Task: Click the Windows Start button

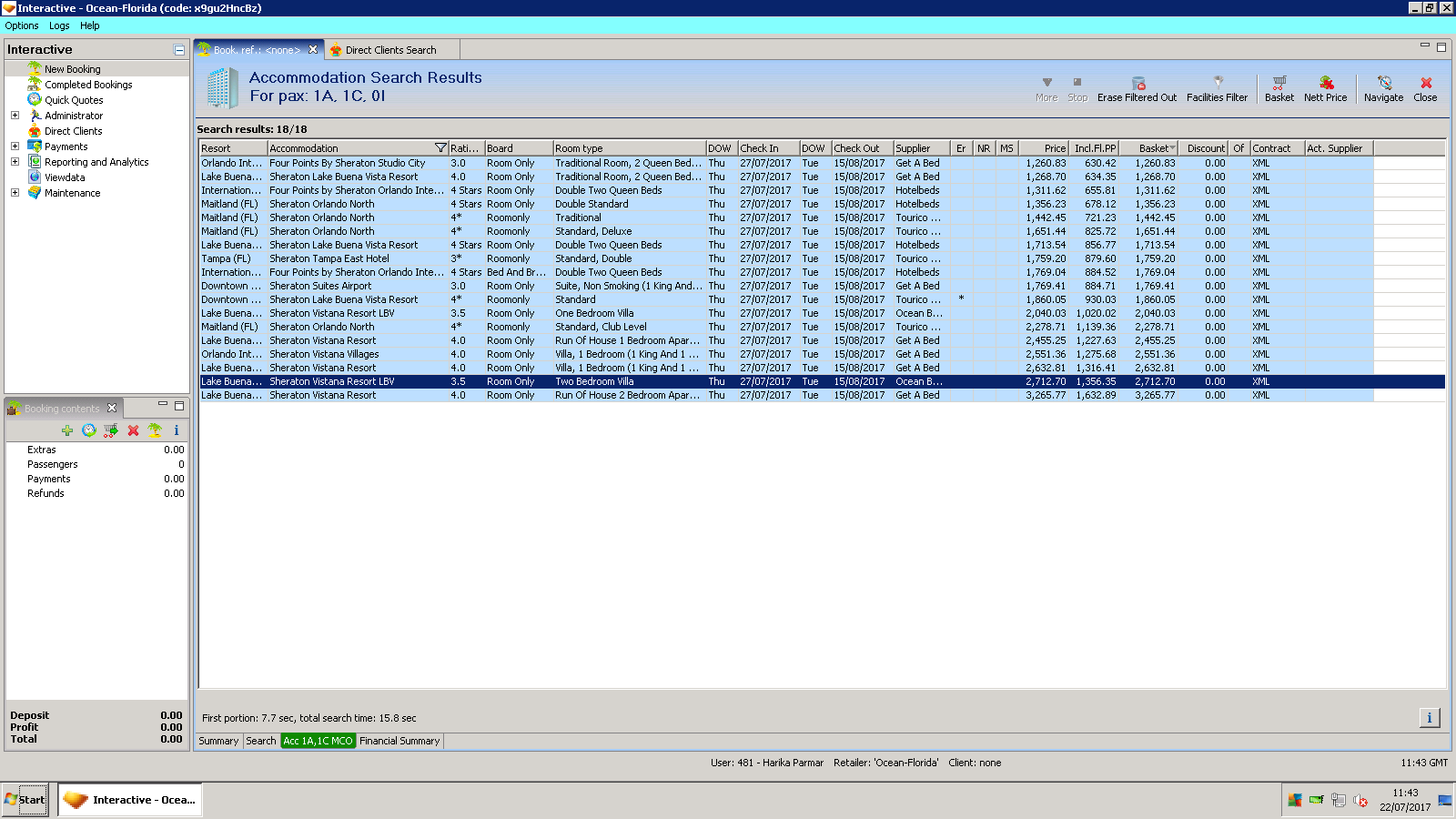Action: tap(25, 800)
